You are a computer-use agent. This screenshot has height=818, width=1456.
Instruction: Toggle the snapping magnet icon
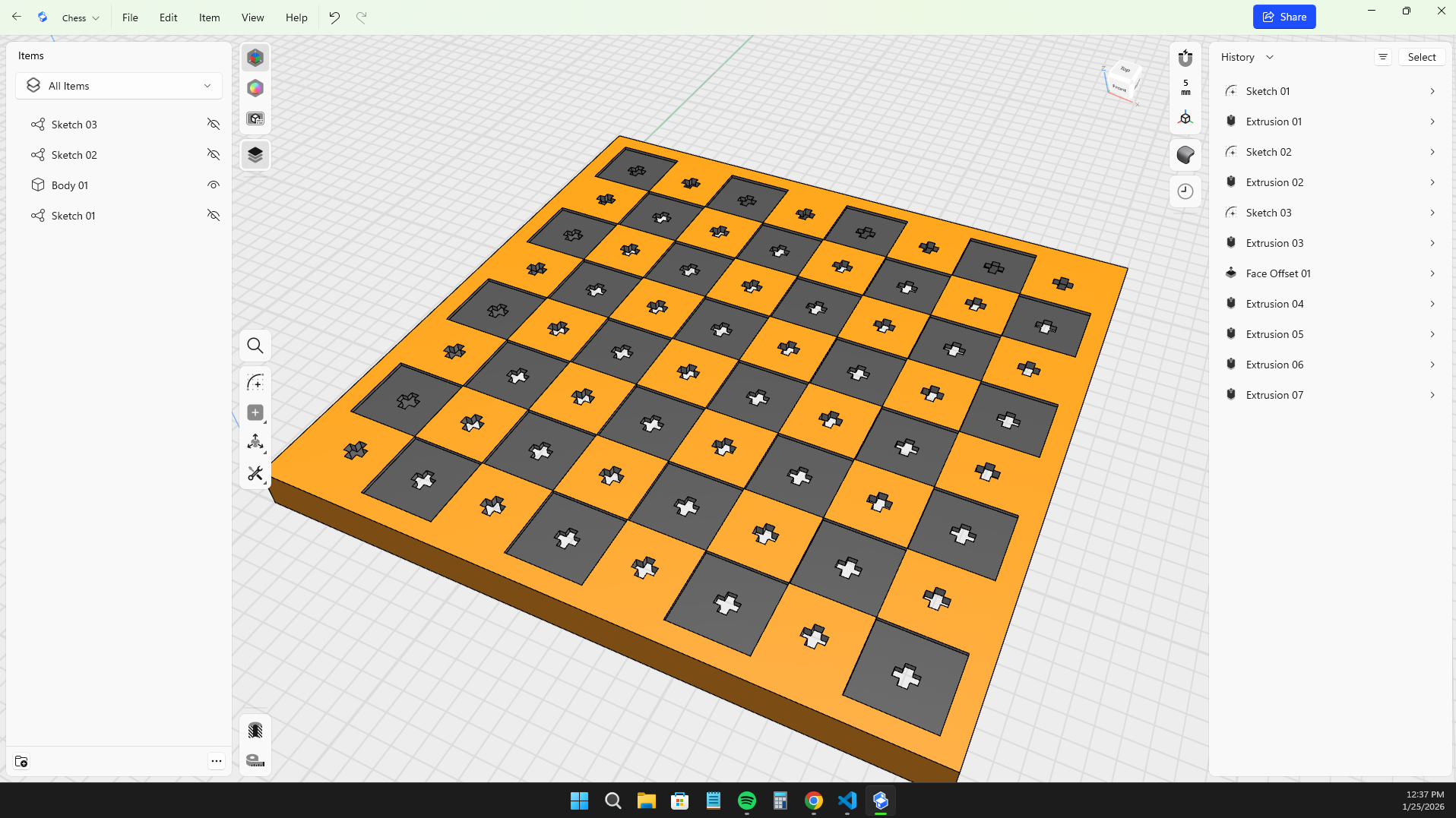click(1185, 58)
